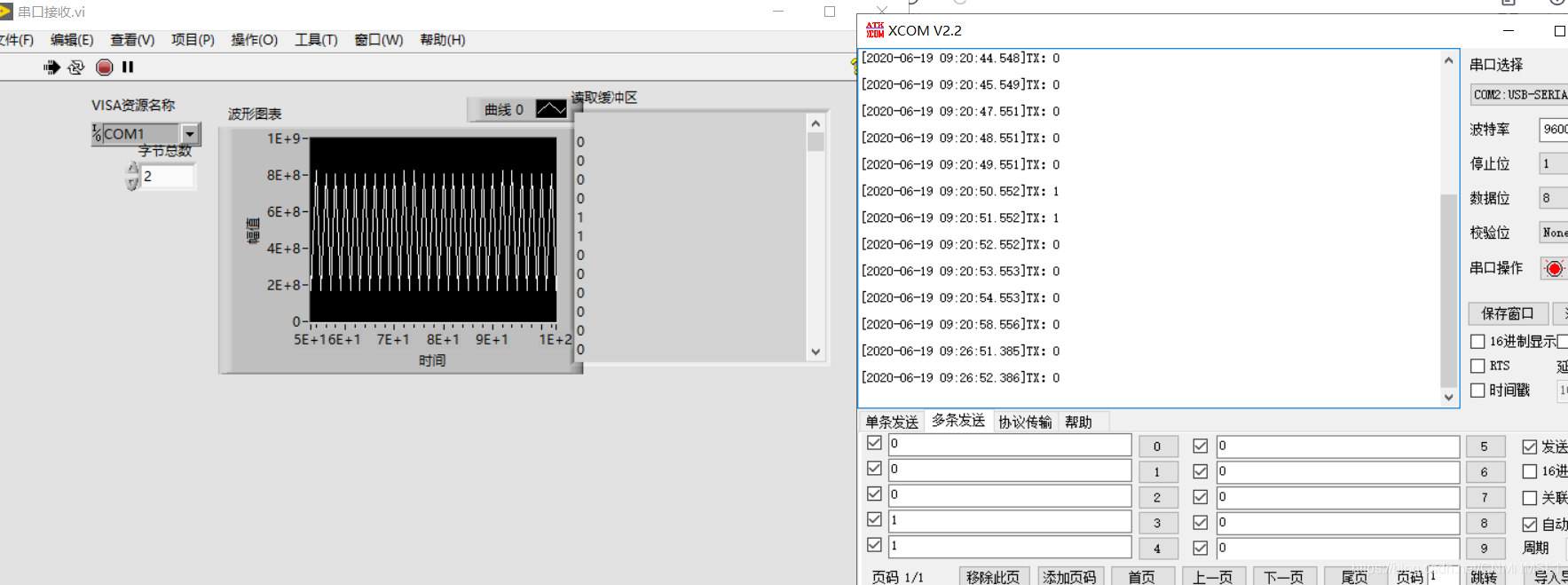
Task: Click the red serial port open indicator
Action: [1554, 268]
